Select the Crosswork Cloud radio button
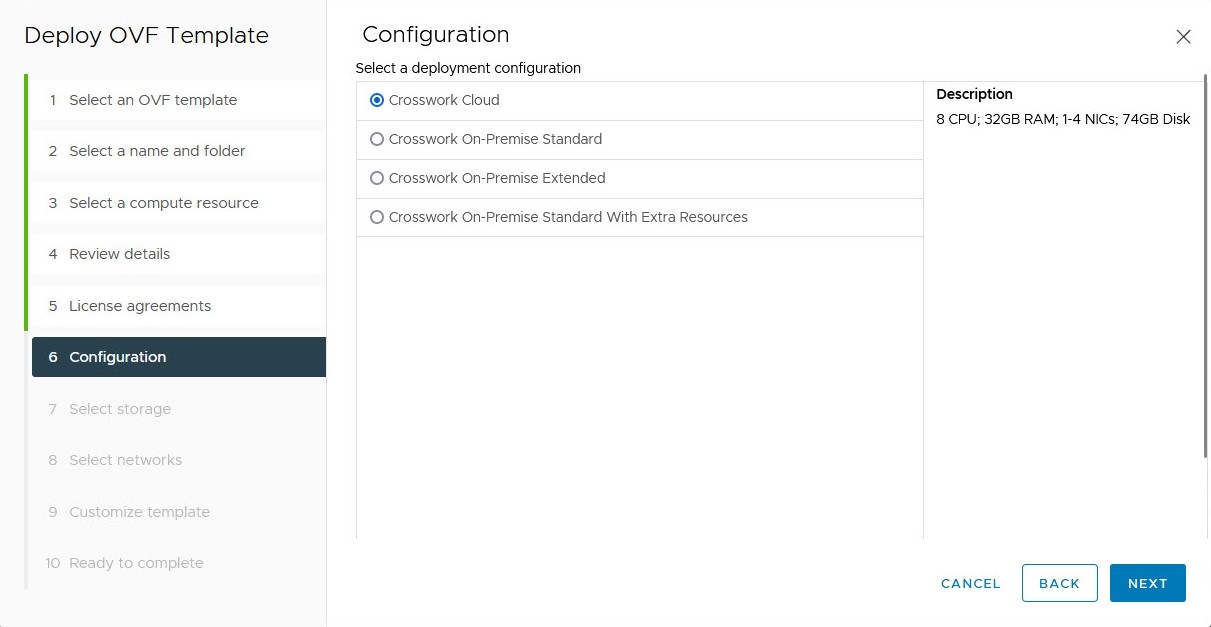 377,100
